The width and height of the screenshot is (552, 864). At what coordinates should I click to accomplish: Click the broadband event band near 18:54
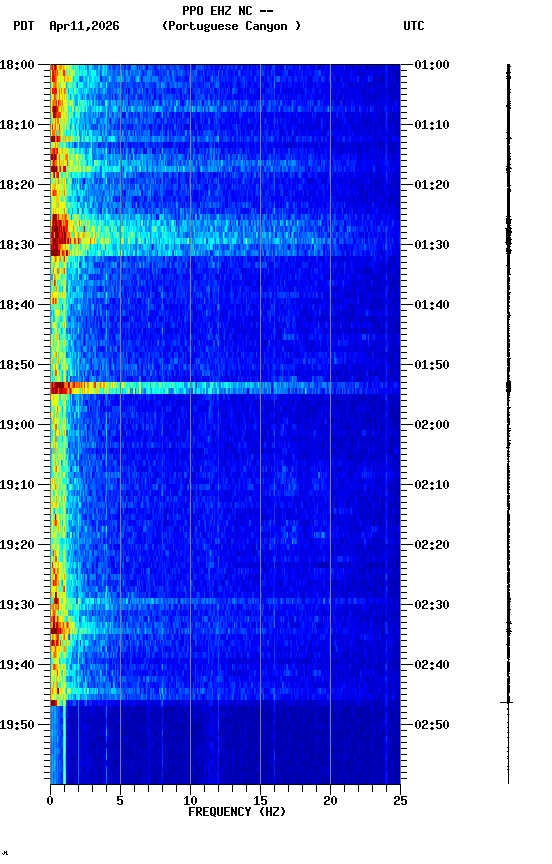[225, 388]
